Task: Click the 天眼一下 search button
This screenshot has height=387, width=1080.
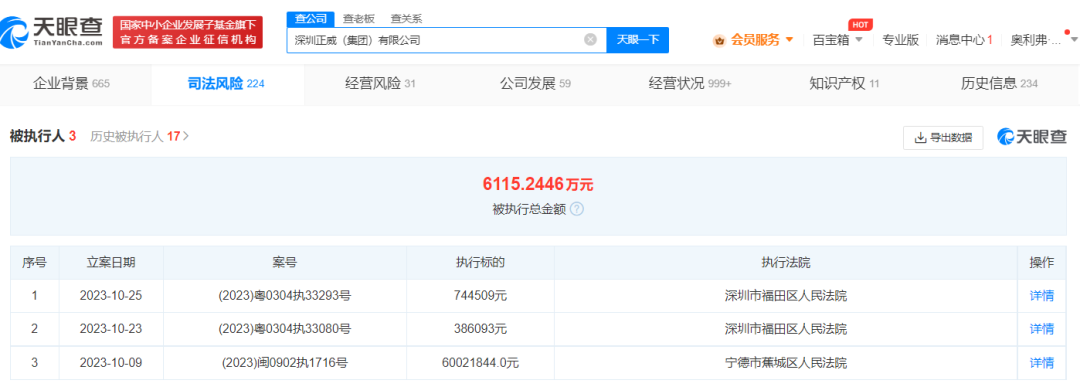Action: tap(637, 40)
